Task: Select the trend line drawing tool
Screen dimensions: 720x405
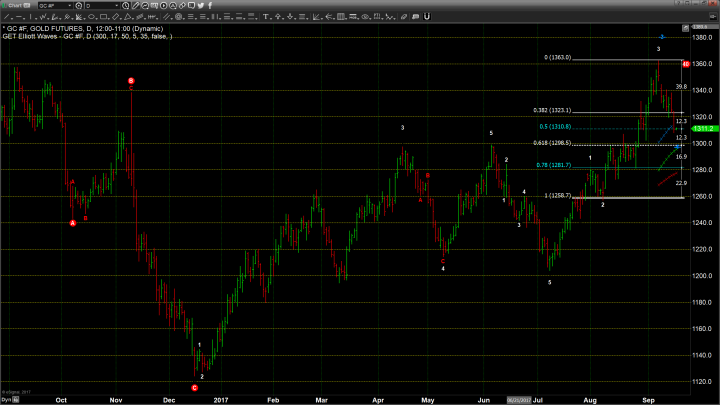Action: pos(7,17)
